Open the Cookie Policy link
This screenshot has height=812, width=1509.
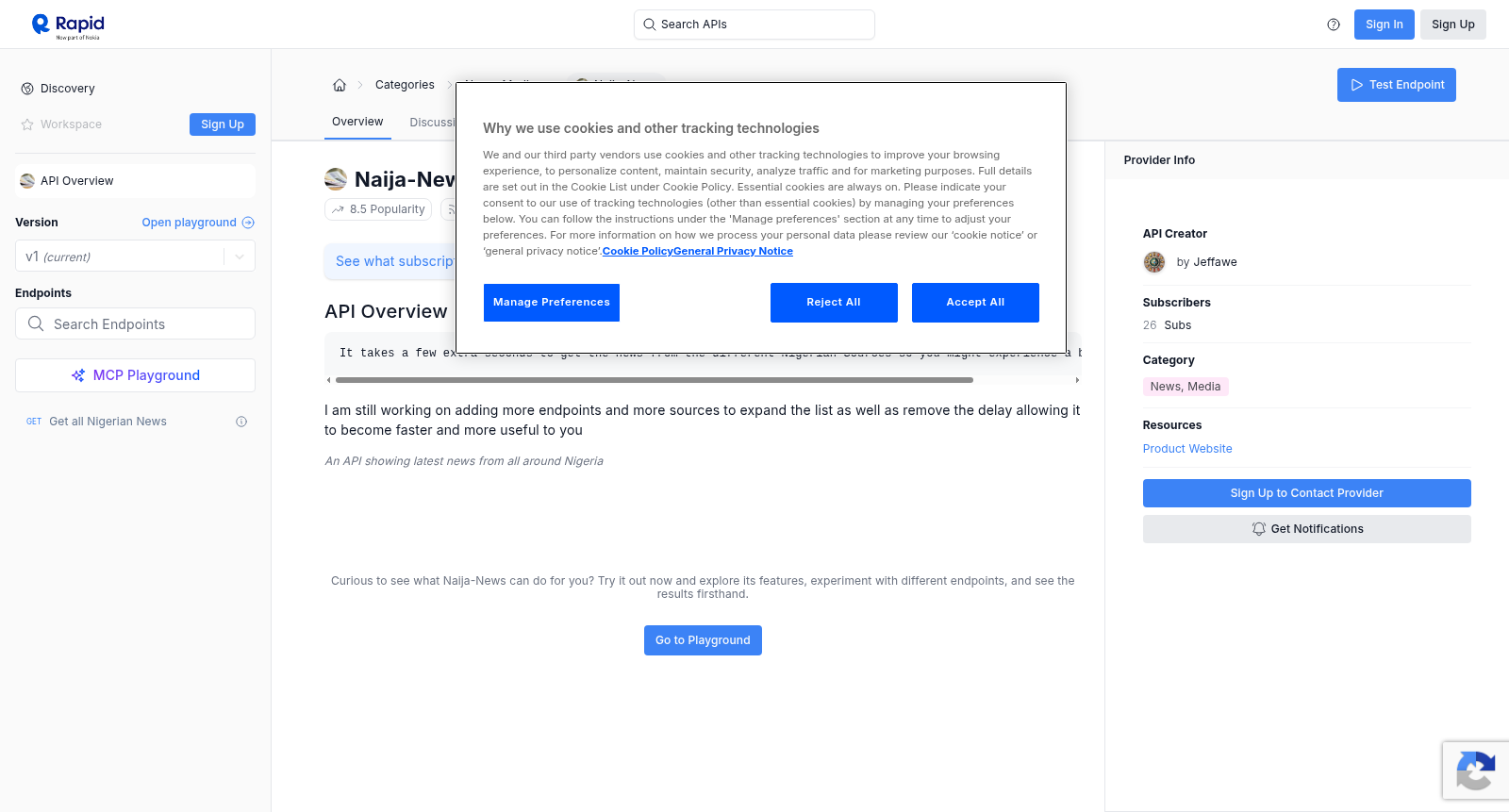pyautogui.click(x=638, y=252)
